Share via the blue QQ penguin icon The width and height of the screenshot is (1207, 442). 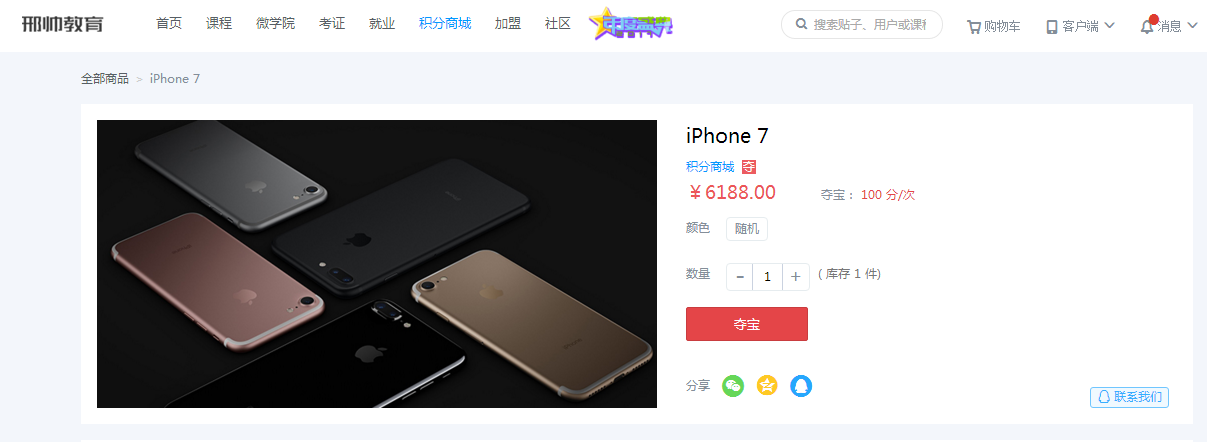(x=801, y=385)
